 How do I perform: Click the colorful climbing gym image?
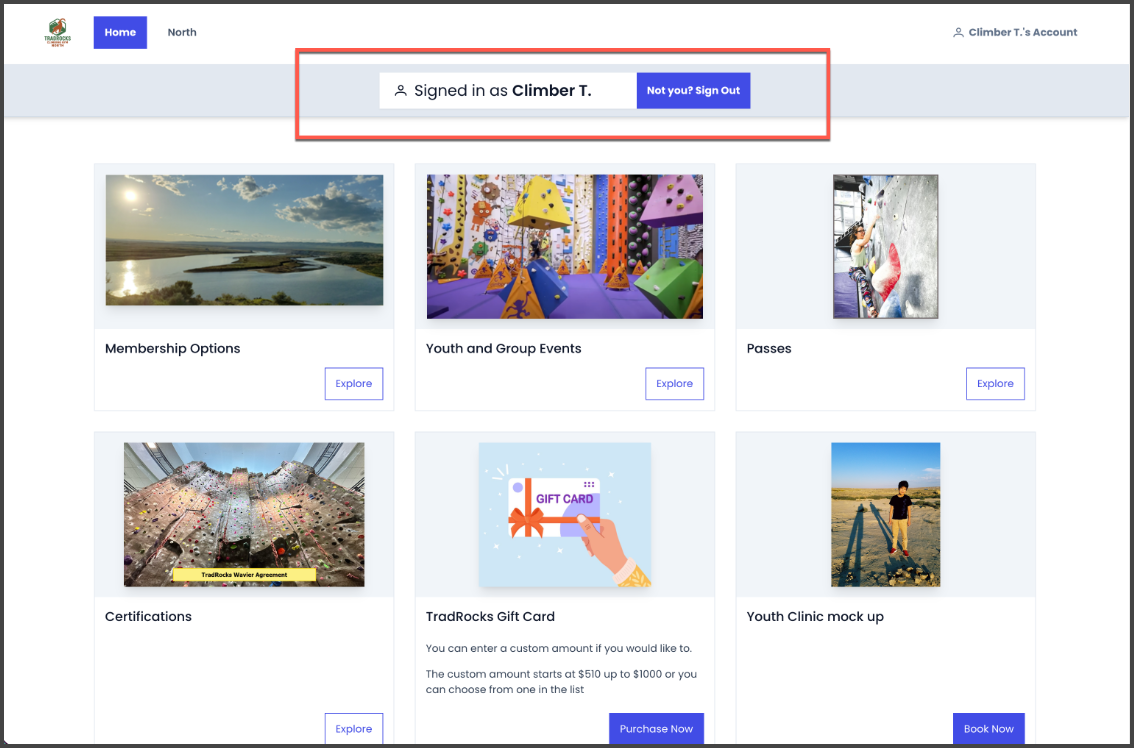click(565, 247)
